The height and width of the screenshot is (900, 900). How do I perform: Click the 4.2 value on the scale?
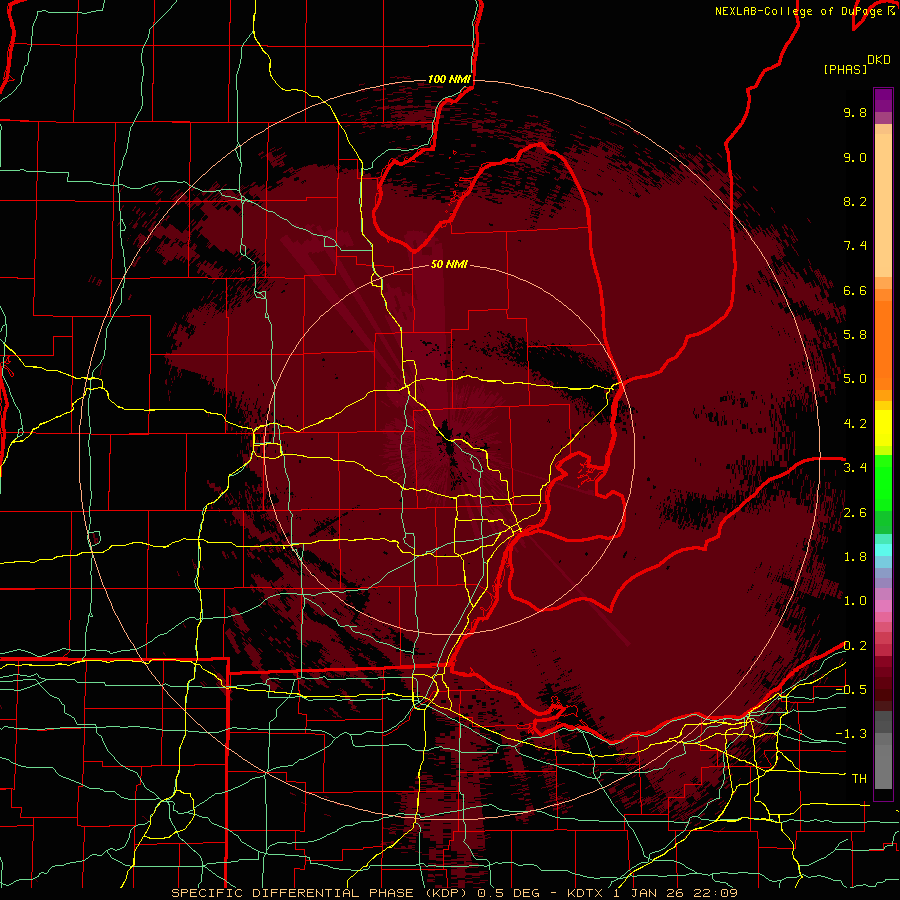[x=855, y=424]
